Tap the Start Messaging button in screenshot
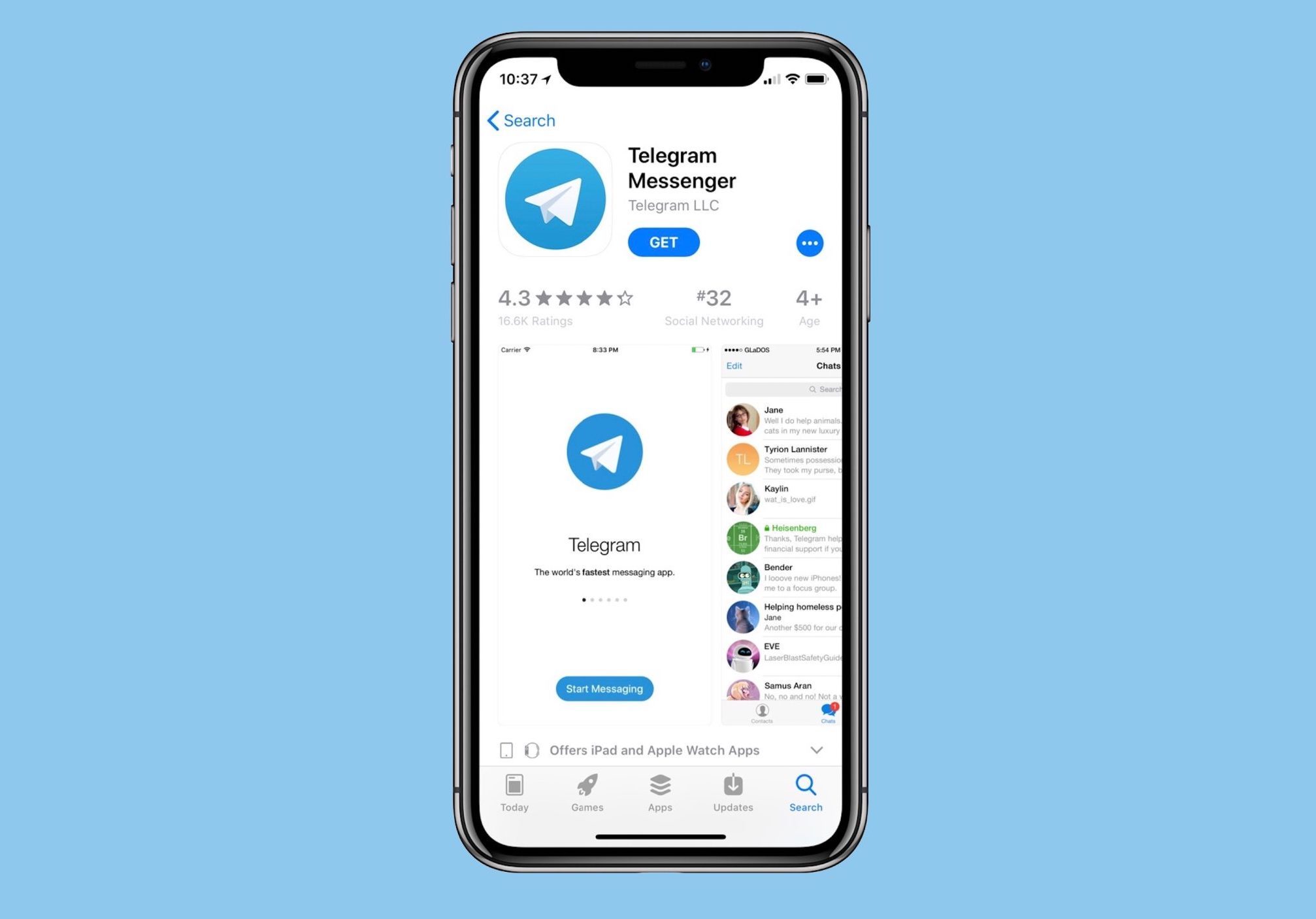Image resolution: width=1316 pixels, height=919 pixels. coord(604,689)
